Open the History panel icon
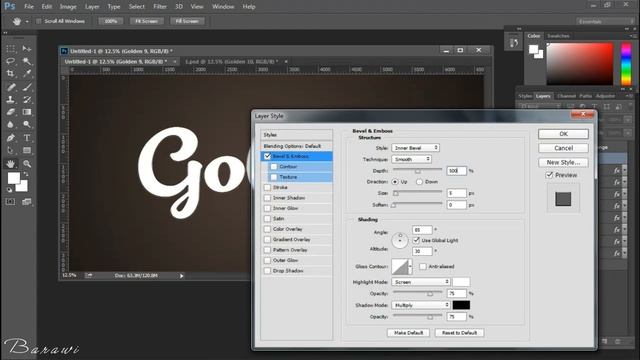Viewport: 640px width, 360px height. click(x=513, y=42)
